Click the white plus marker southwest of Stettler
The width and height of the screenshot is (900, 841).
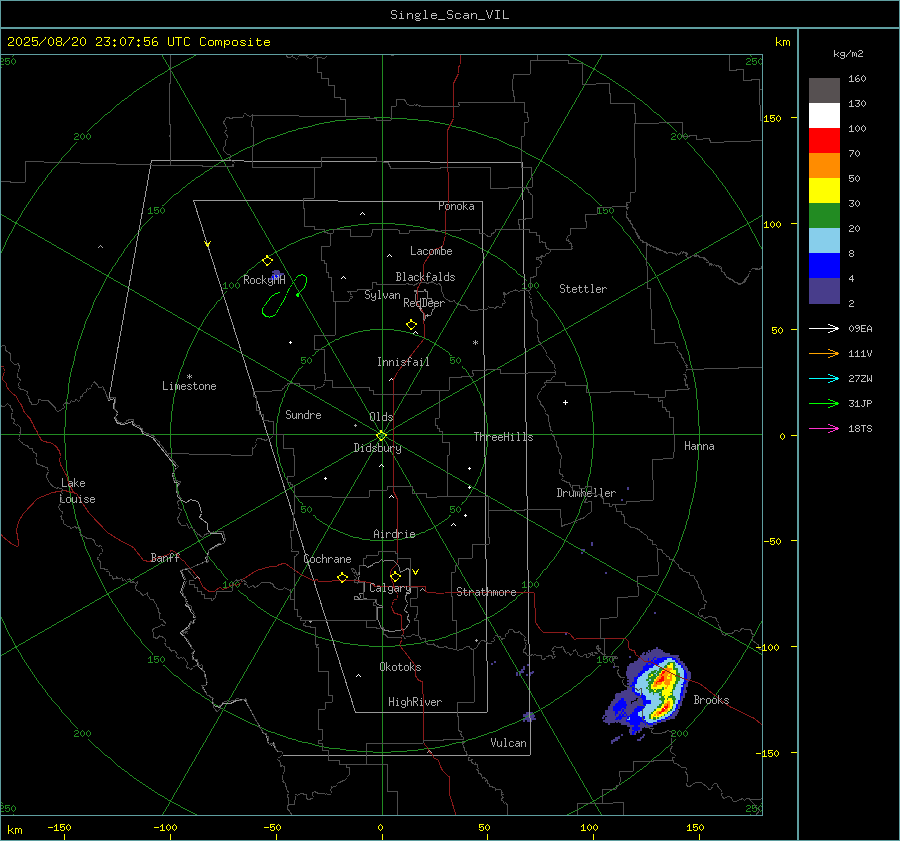point(565,402)
